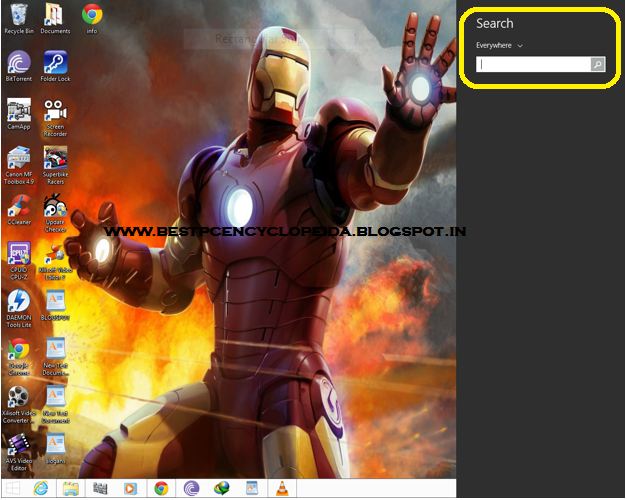Open the Xilisoft Video Converter shortcut
627x500 pixels.
pos(19,404)
